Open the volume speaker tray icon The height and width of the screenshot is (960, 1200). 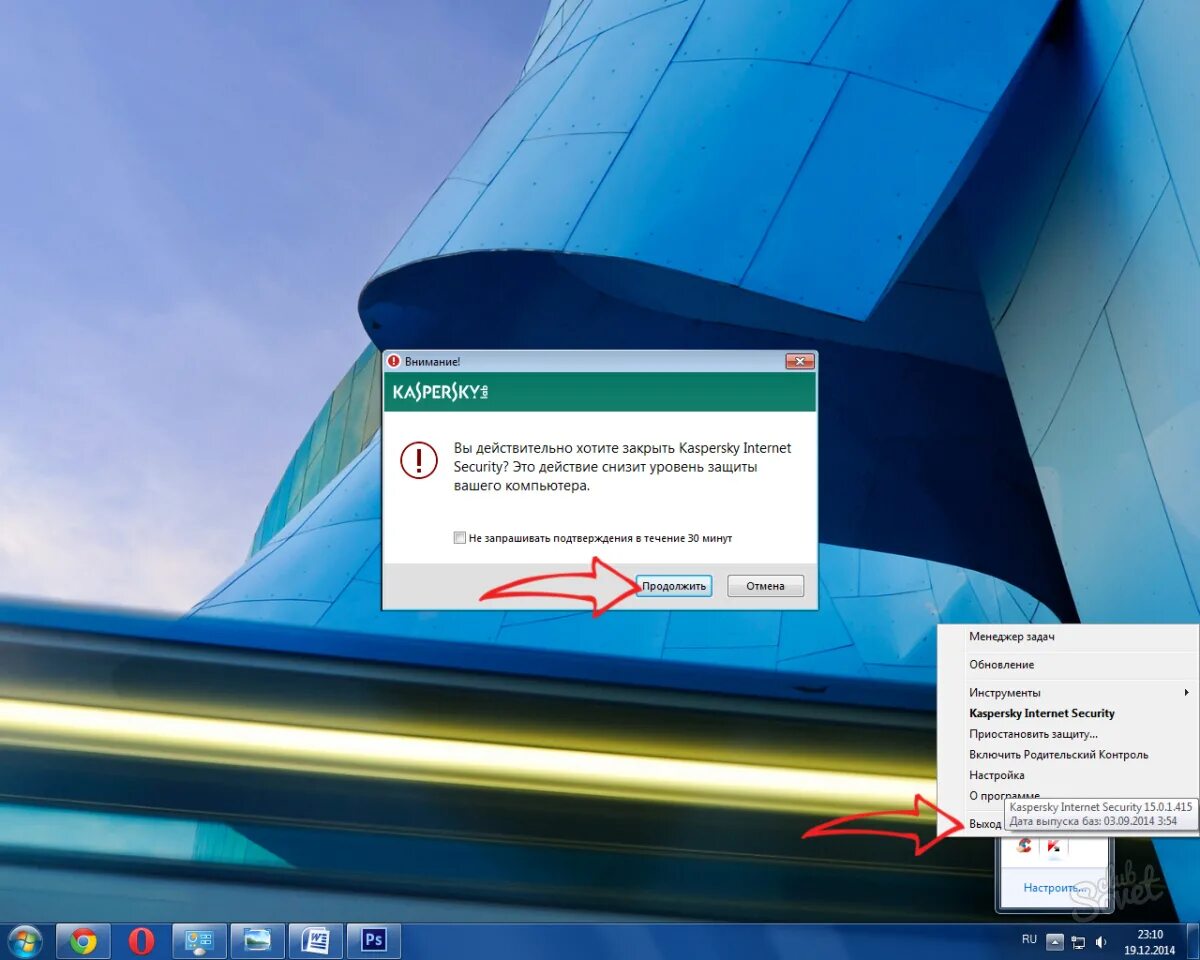click(1101, 941)
